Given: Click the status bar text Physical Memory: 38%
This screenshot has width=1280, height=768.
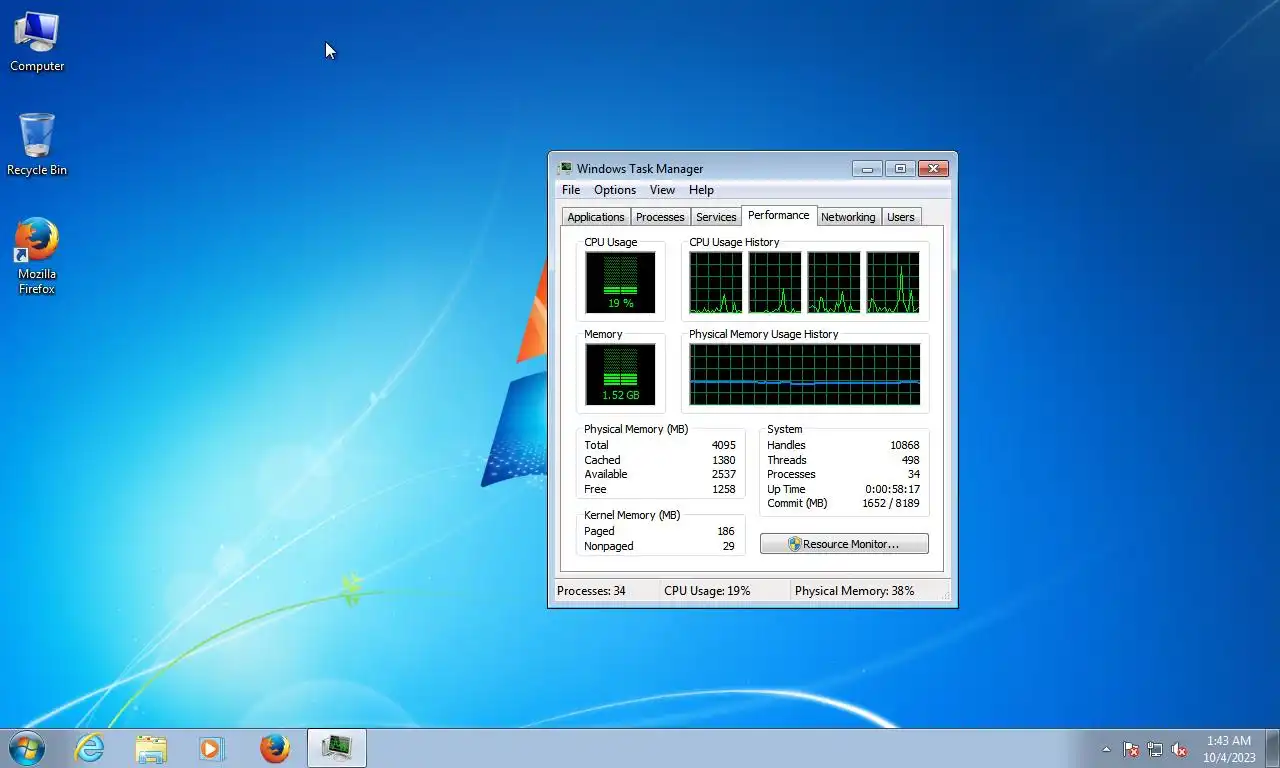Looking at the screenshot, I should tap(855, 591).
